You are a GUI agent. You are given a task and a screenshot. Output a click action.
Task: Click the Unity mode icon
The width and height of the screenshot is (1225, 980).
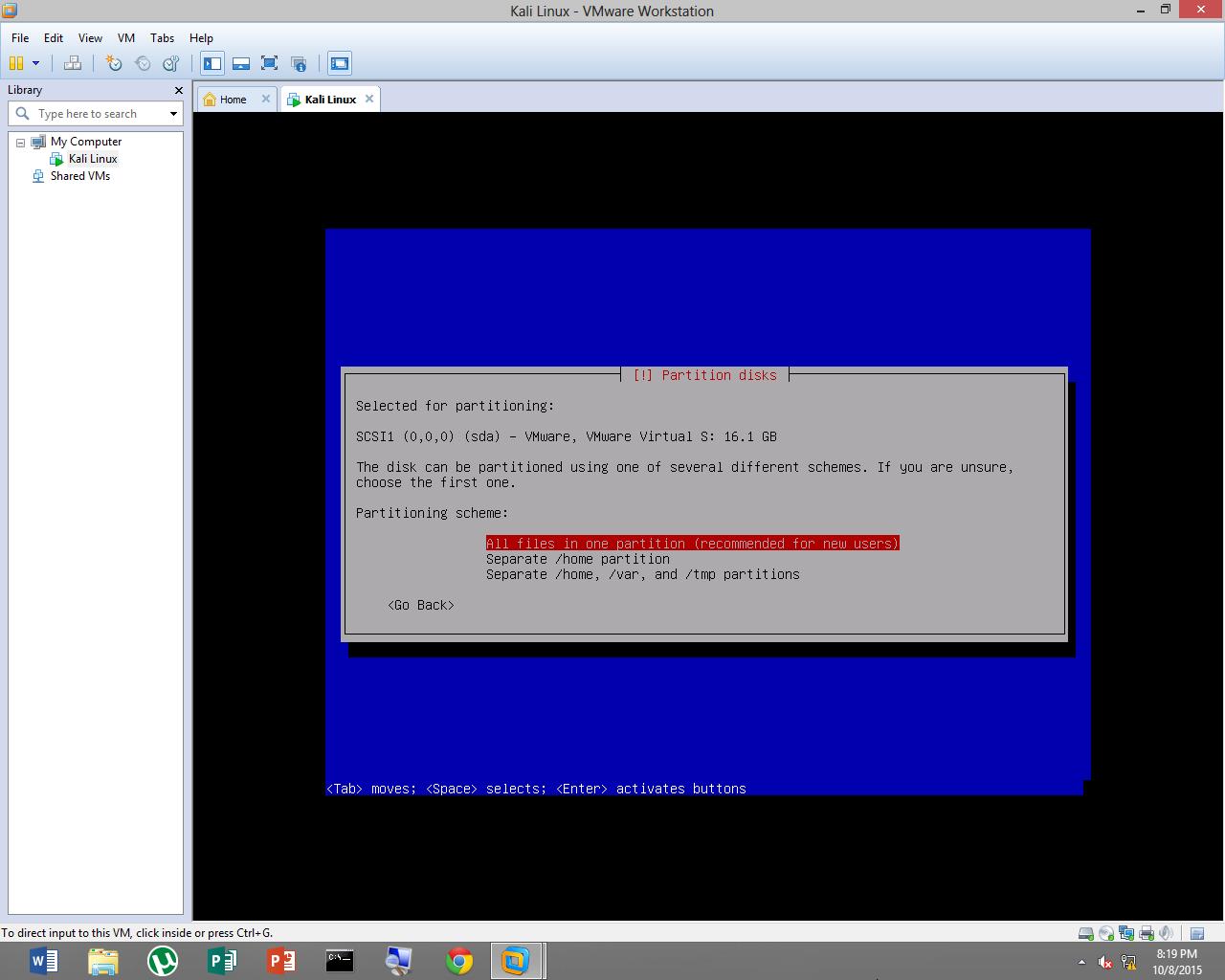(x=299, y=63)
